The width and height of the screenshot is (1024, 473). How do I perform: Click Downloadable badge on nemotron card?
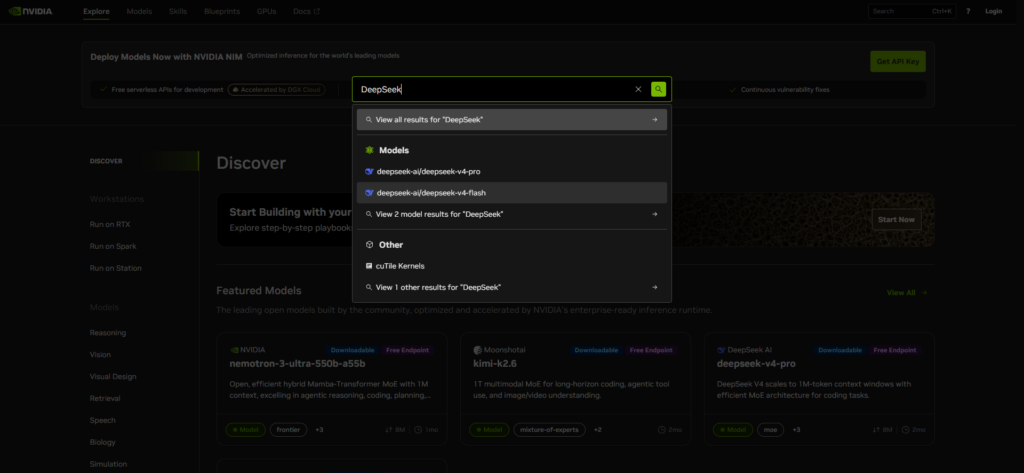352,350
